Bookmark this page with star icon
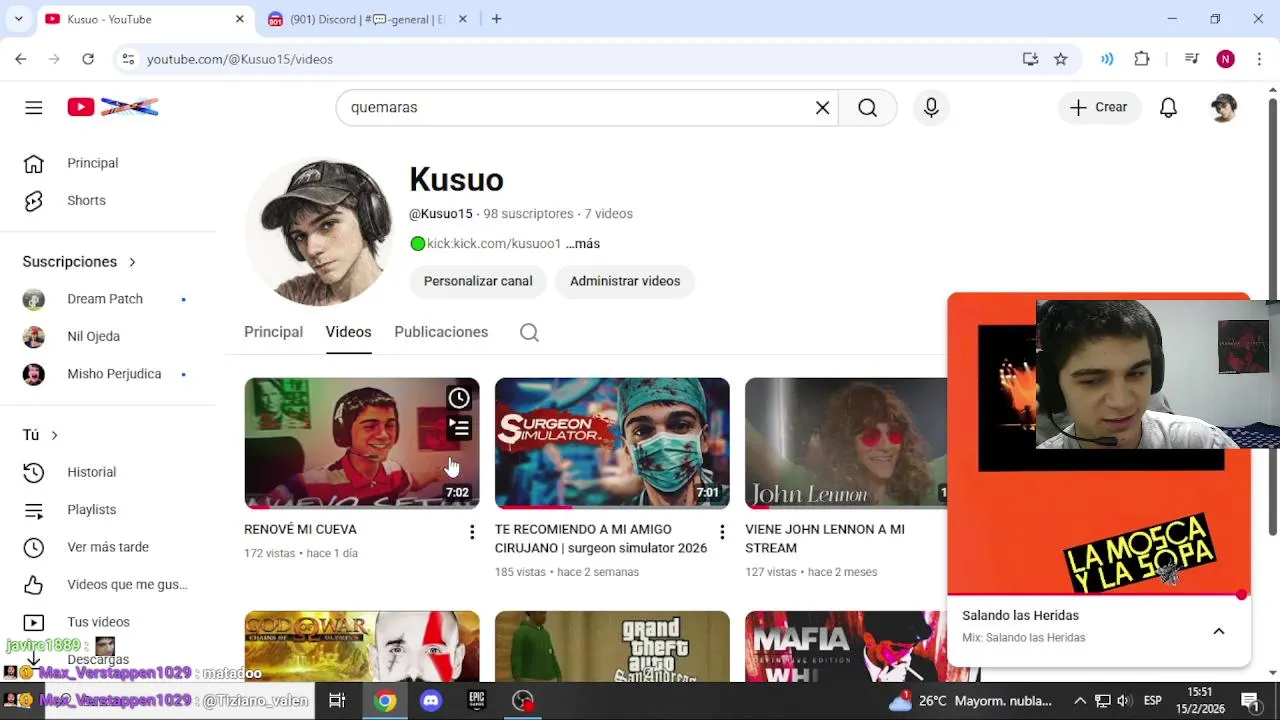Screen dimensions: 1280x720 [1061, 59]
